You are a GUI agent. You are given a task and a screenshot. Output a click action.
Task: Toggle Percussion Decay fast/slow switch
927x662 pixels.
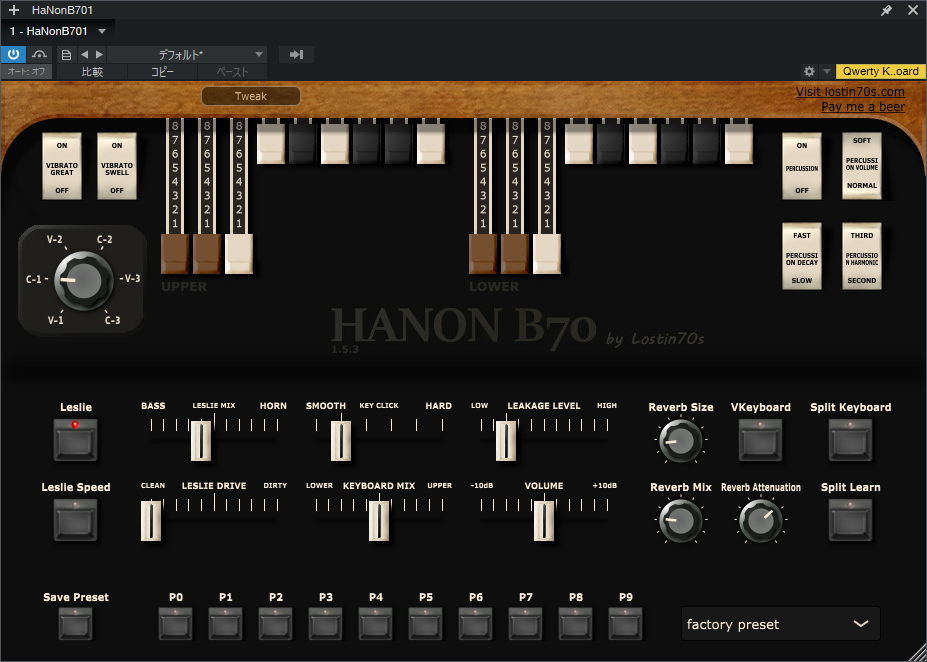click(x=802, y=256)
